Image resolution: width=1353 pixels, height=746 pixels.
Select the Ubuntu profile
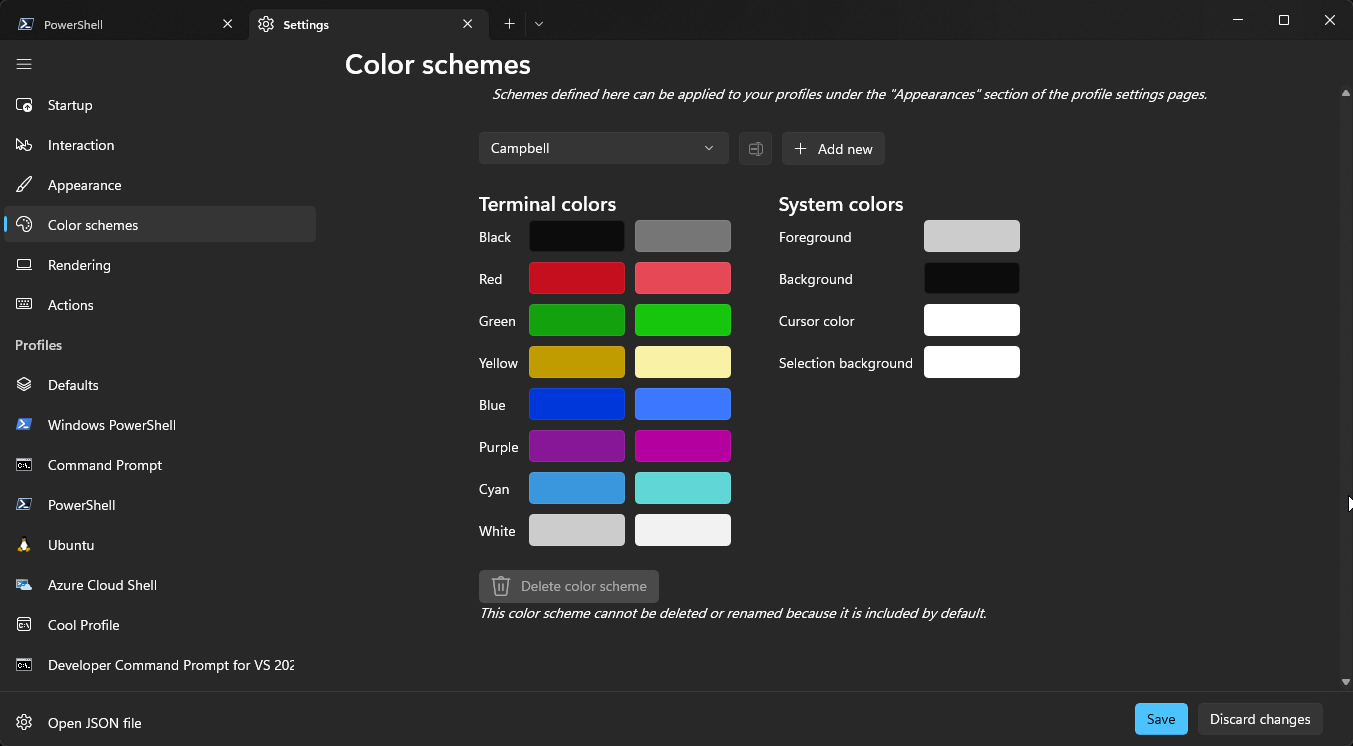(160, 545)
